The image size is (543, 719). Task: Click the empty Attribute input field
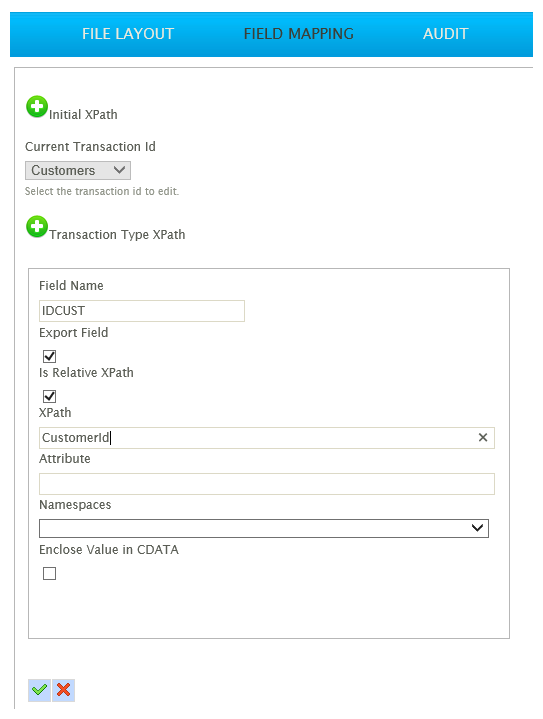pos(267,484)
